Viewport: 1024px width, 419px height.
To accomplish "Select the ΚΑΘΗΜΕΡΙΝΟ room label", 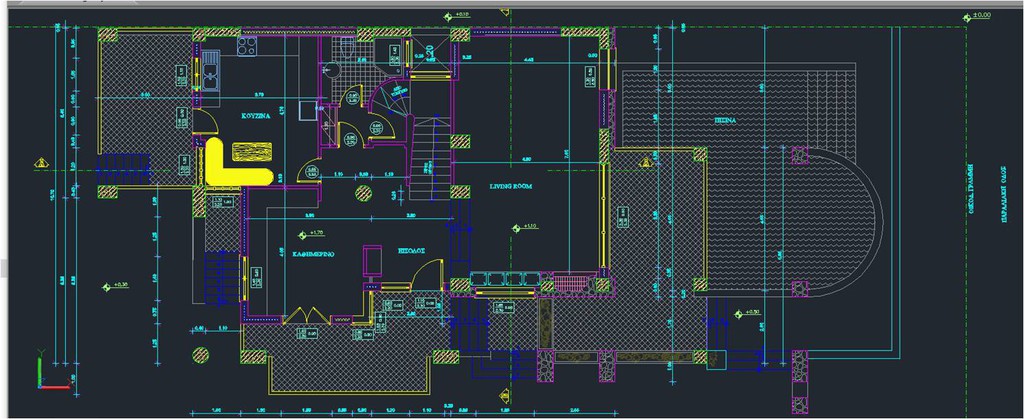I will 313,255.
